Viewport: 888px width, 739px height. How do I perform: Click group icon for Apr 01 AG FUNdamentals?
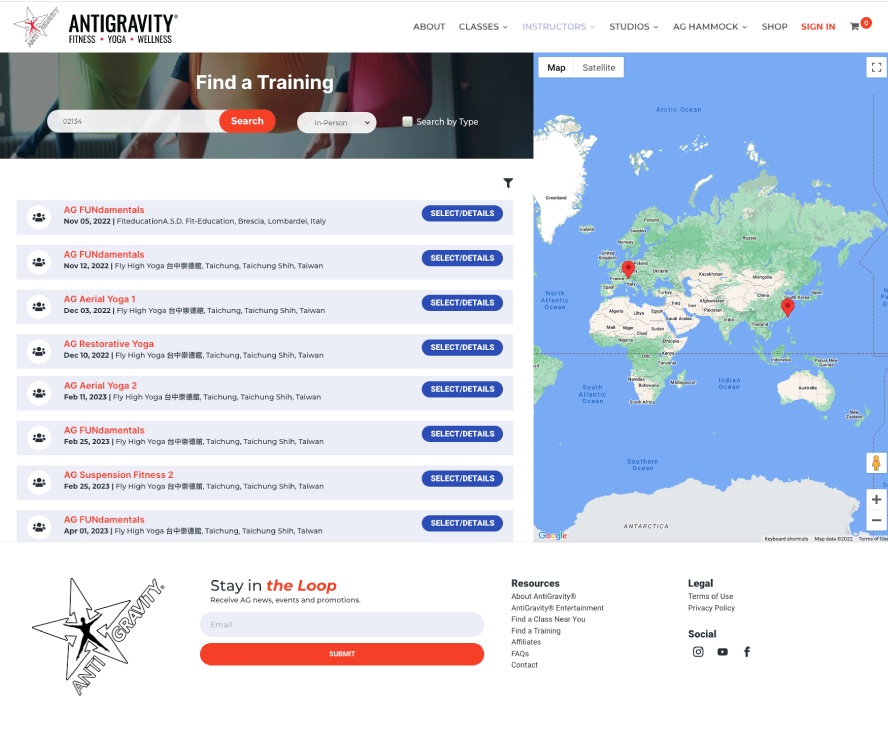(x=39, y=527)
